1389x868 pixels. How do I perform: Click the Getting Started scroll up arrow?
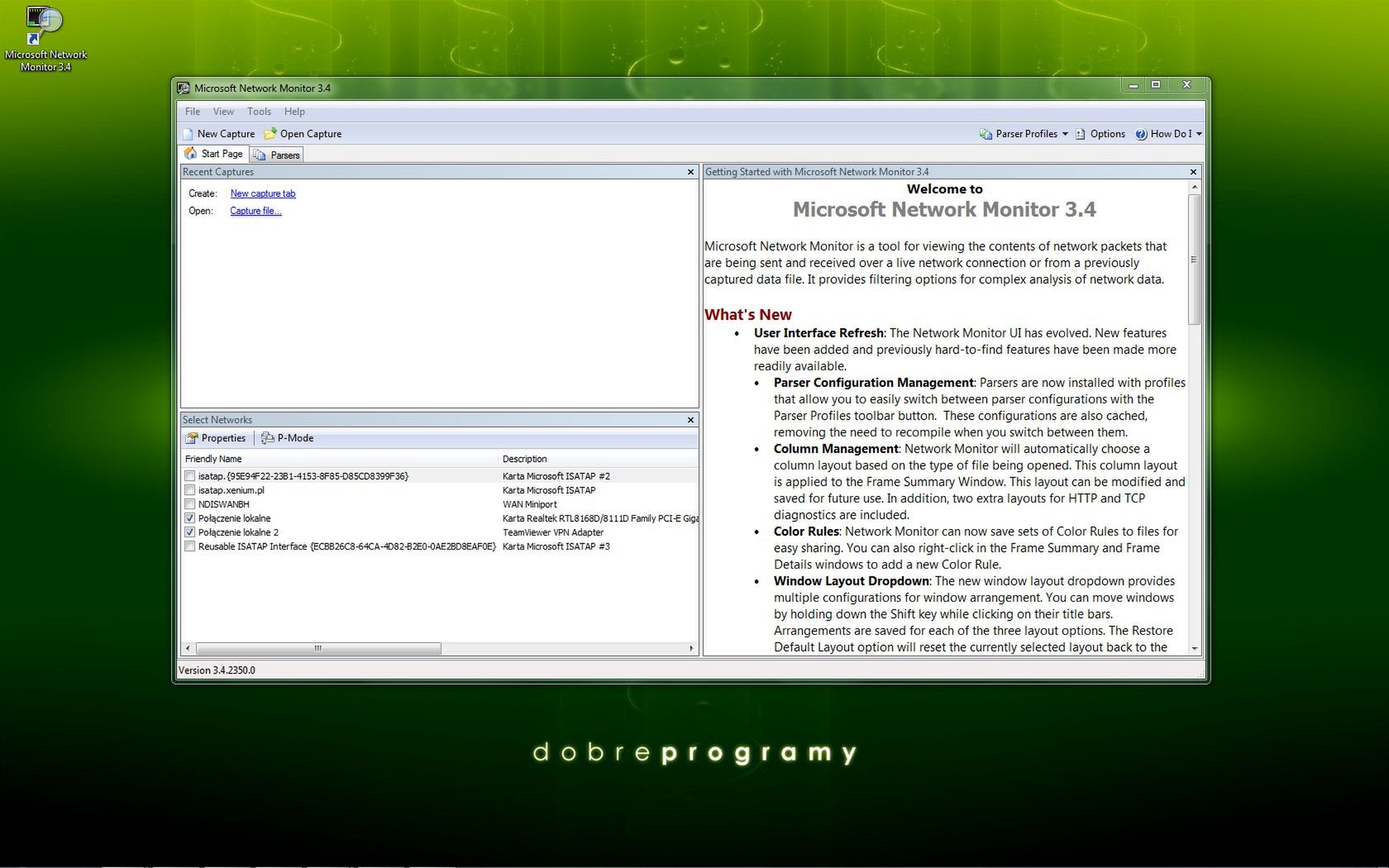coord(1194,188)
